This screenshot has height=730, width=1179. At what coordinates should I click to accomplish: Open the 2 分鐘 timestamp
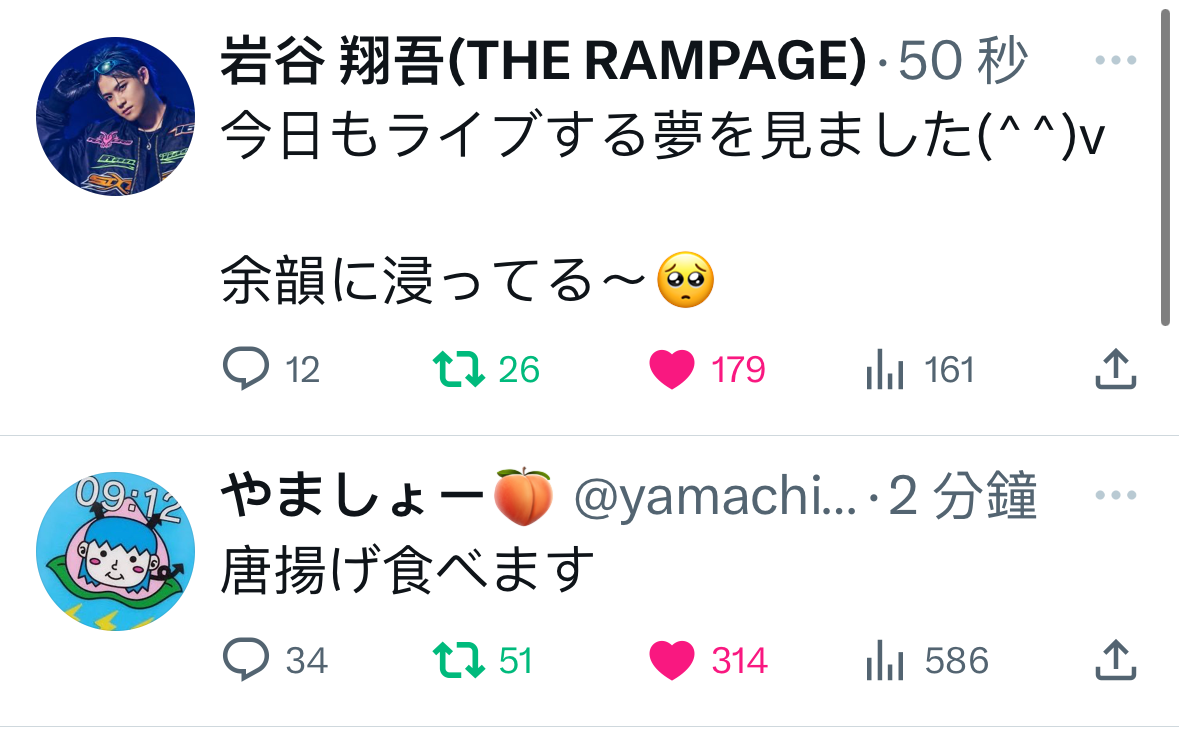pos(962,495)
